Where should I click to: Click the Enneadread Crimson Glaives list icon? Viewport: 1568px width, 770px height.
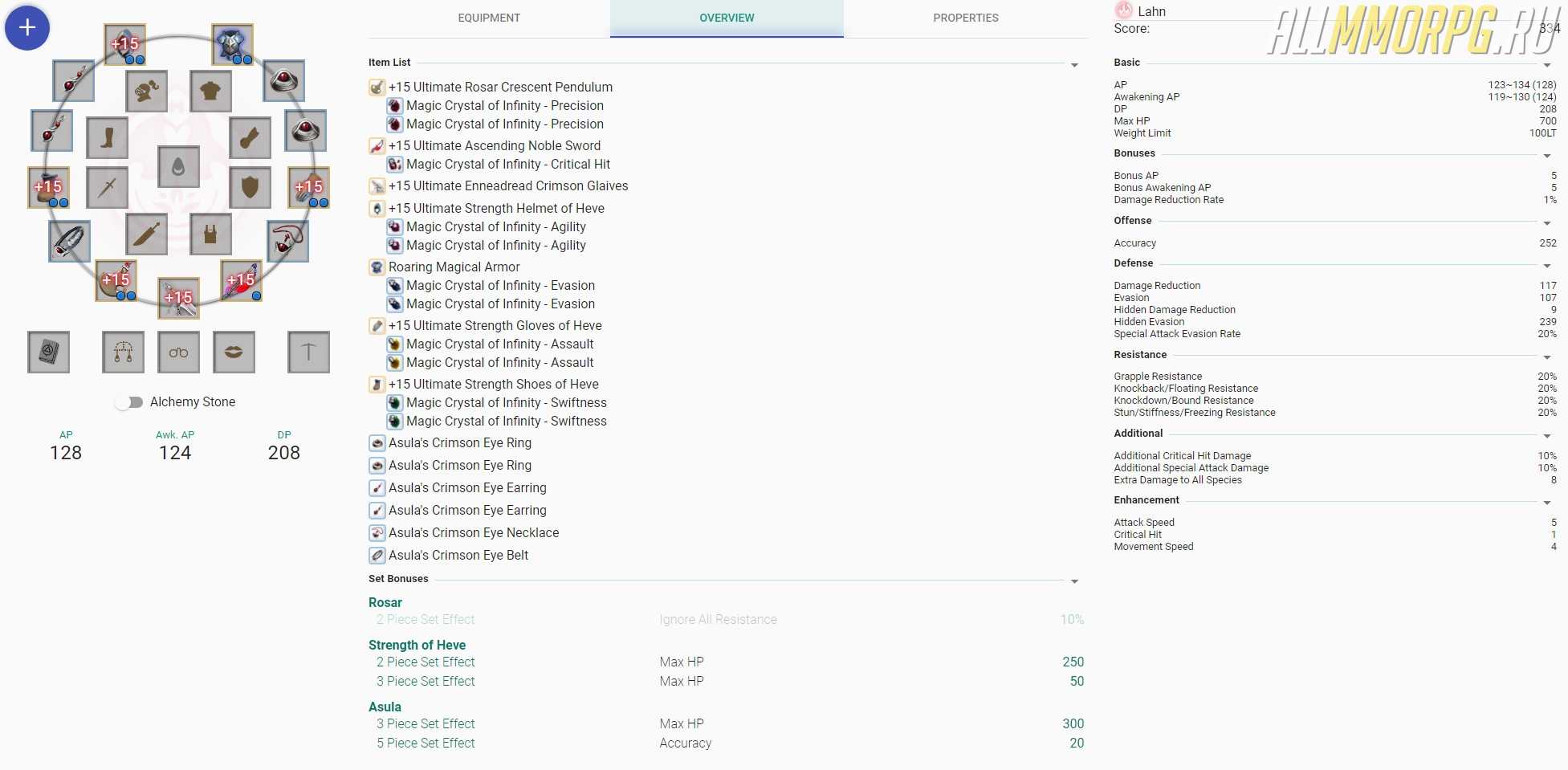point(377,186)
